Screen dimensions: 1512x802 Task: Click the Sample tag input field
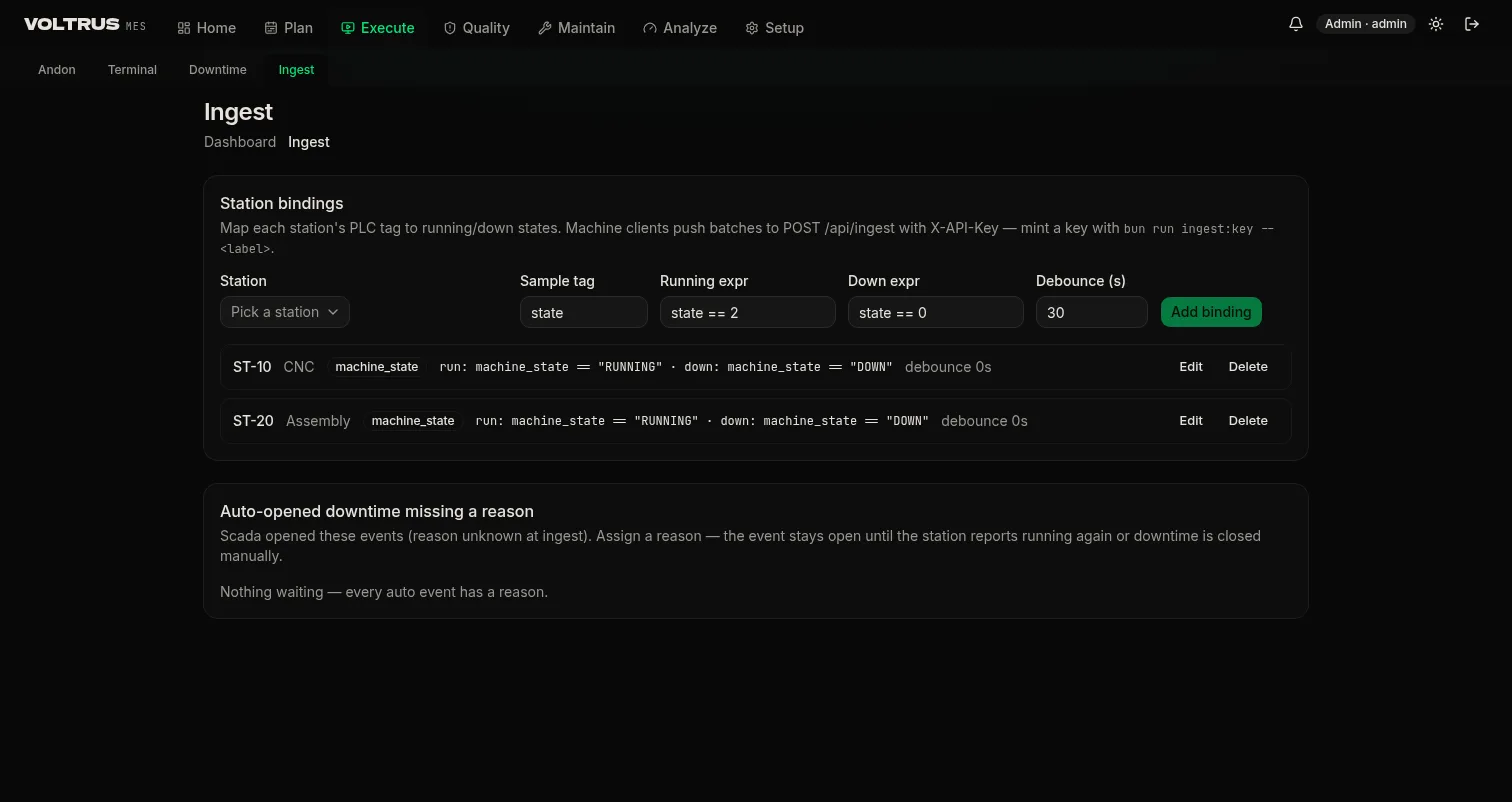tap(584, 312)
